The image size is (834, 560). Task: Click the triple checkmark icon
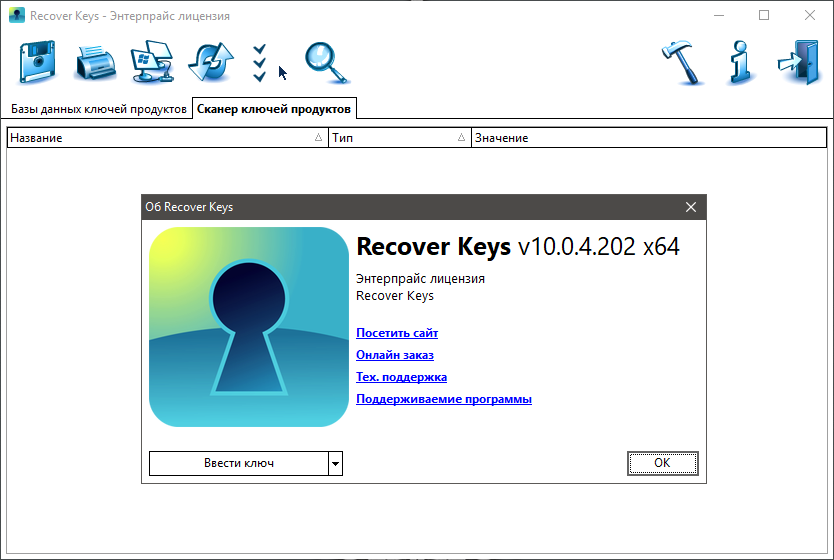pyautogui.click(x=260, y=63)
